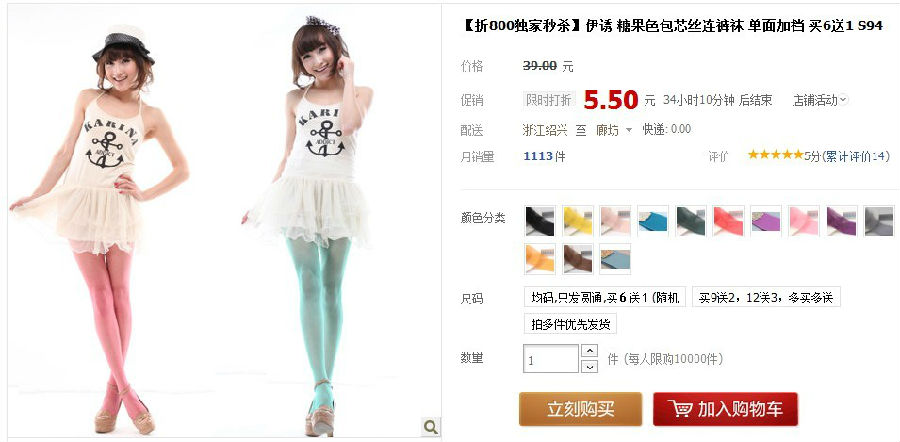Choose the brown color swatch
The height and width of the screenshot is (442, 900).
[x=577, y=259]
